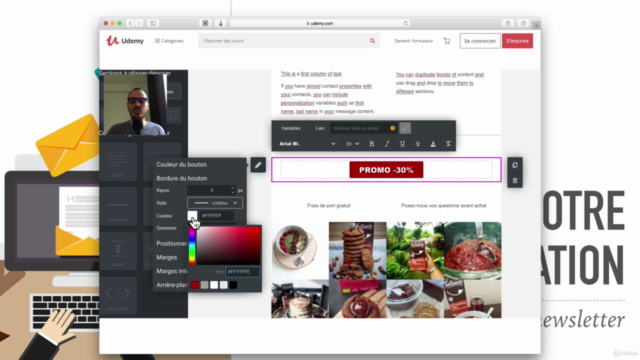Focus the Chercher des cours search box
This screenshot has height=360, width=640.
coord(289,41)
